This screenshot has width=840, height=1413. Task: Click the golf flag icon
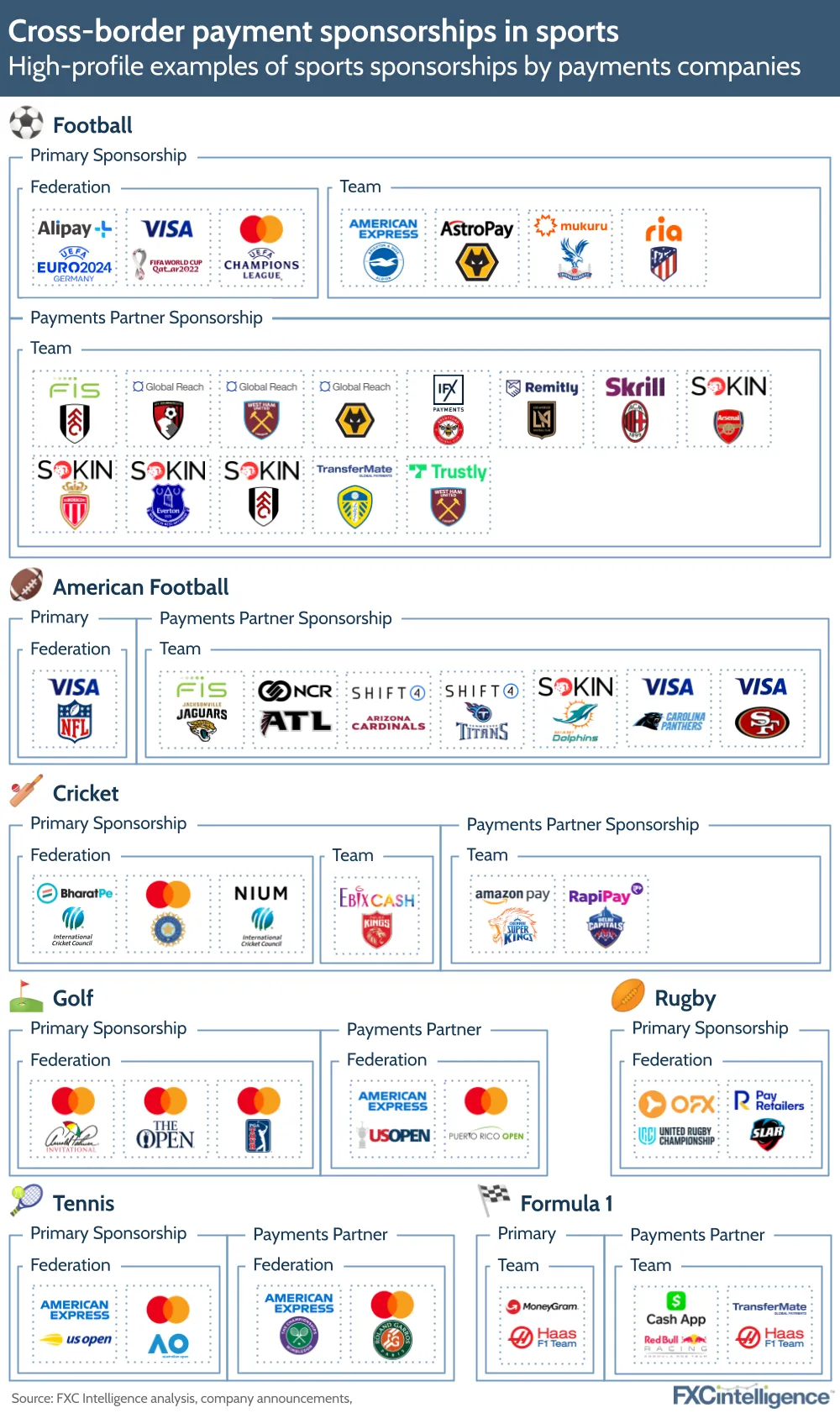(x=26, y=996)
